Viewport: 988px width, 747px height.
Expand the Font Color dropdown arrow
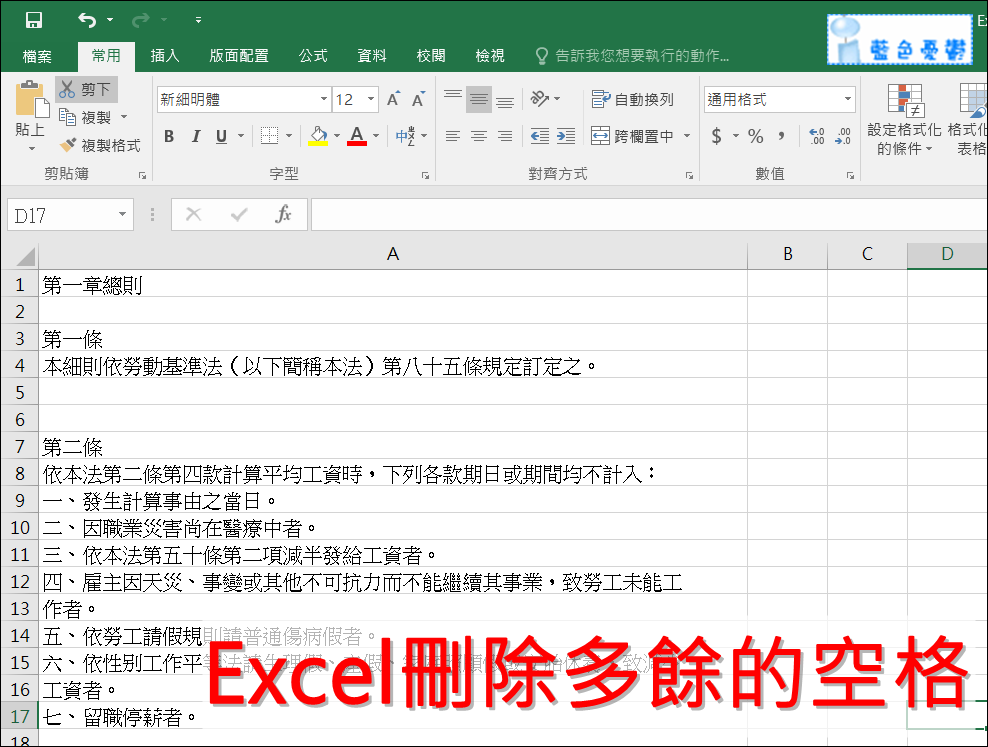(x=376, y=135)
